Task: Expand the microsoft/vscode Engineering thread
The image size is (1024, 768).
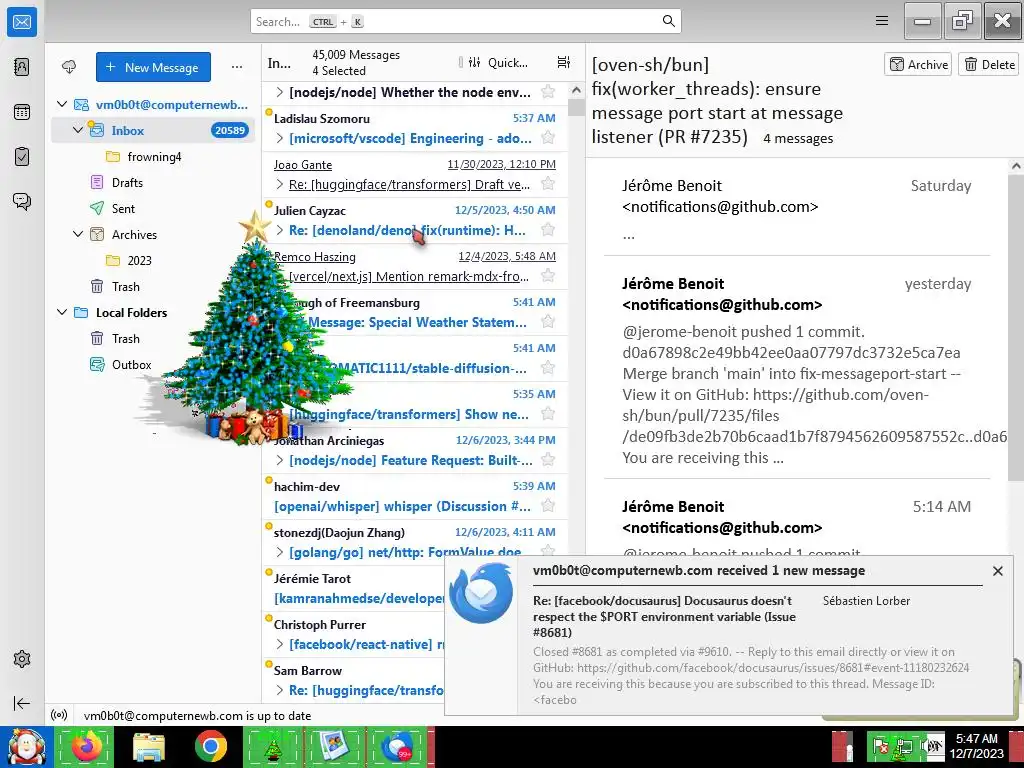Action: point(280,138)
